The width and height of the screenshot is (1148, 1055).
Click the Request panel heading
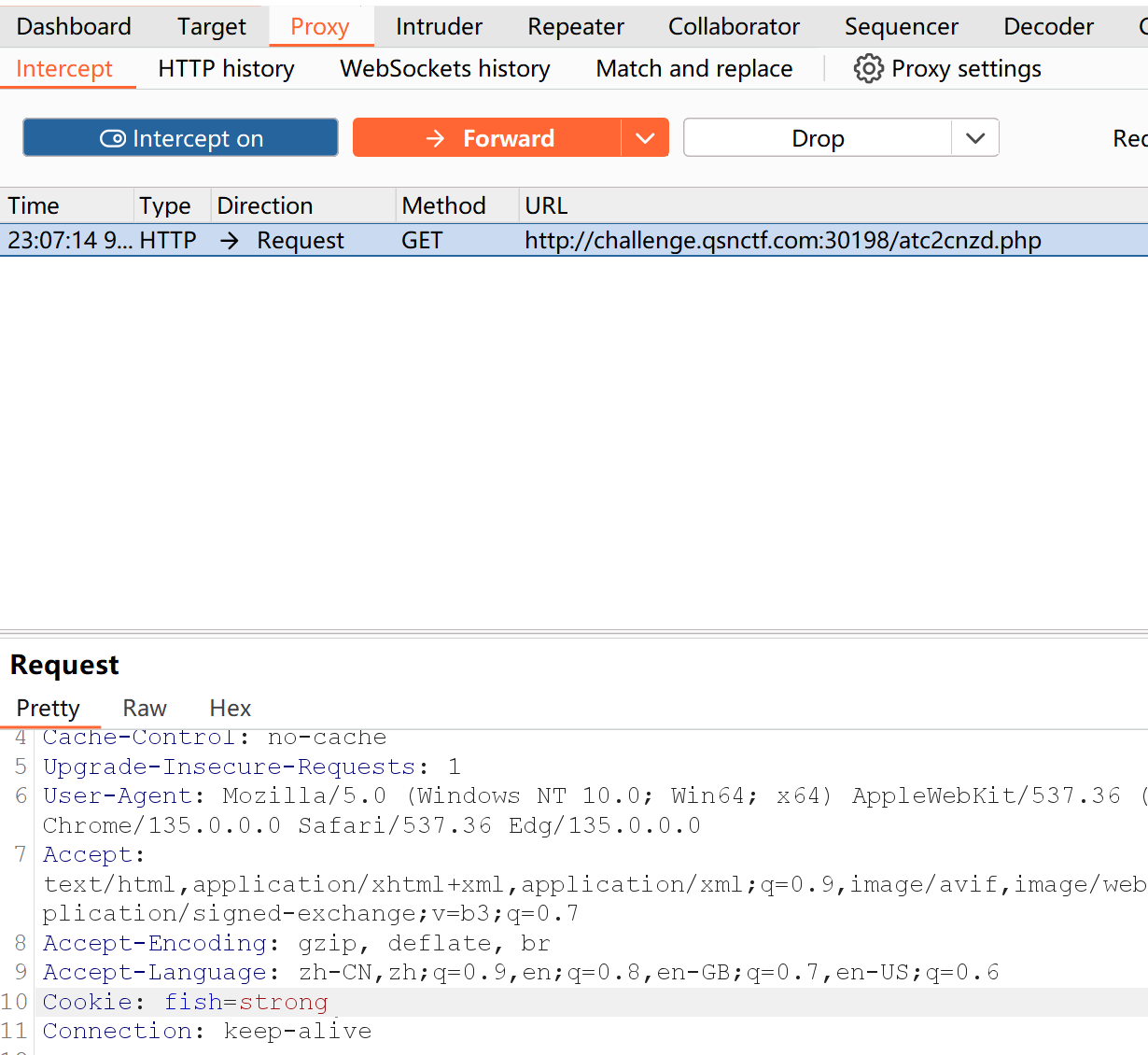(x=64, y=665)
